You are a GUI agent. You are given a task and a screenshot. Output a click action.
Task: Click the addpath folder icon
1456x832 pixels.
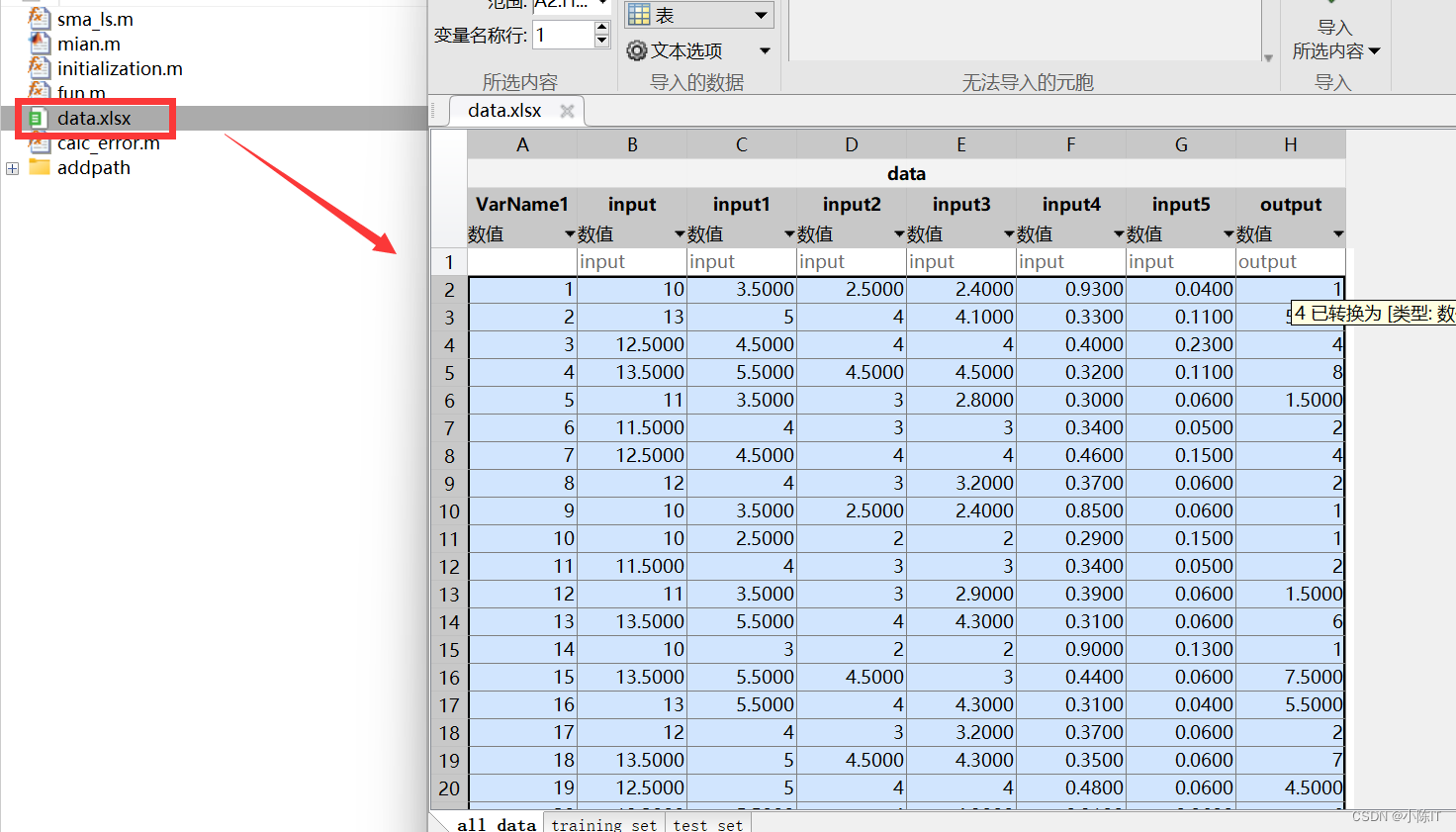[x=40, y=167]
